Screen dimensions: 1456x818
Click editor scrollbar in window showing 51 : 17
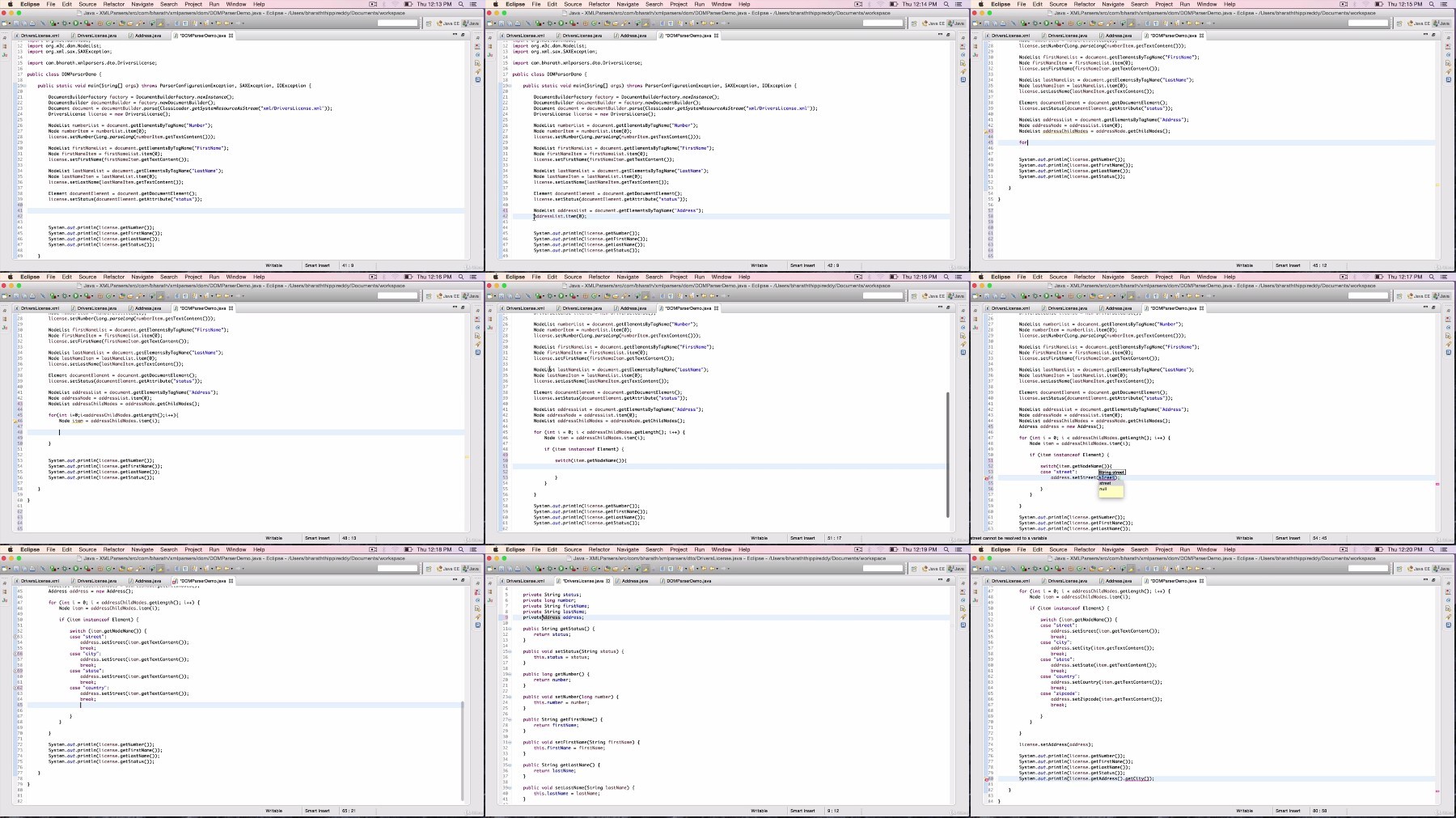pos(947,455)
